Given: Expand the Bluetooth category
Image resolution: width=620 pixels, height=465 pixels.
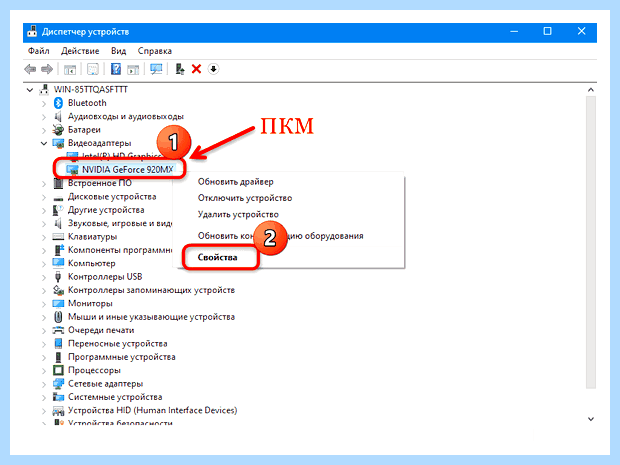Looking at the screenshot, I should pyautogui.click(x=44, y=103).
